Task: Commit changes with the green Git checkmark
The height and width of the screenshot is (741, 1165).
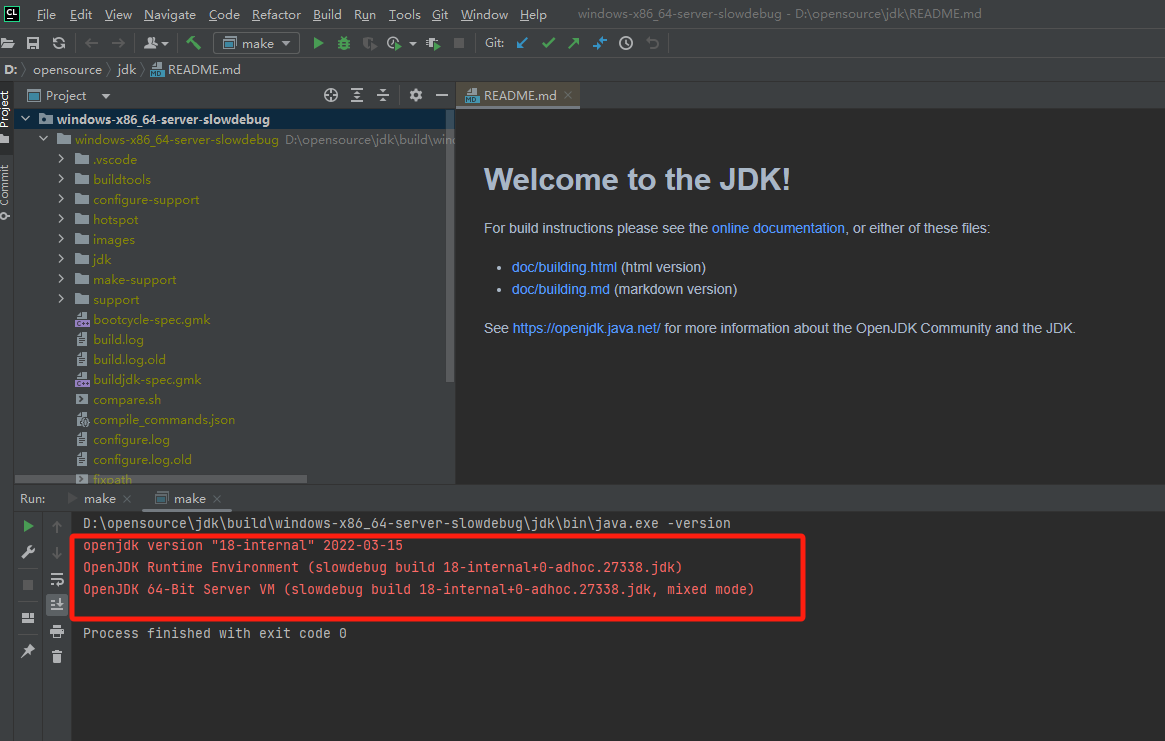Action: pyautogui.click(x=548, y=43)
